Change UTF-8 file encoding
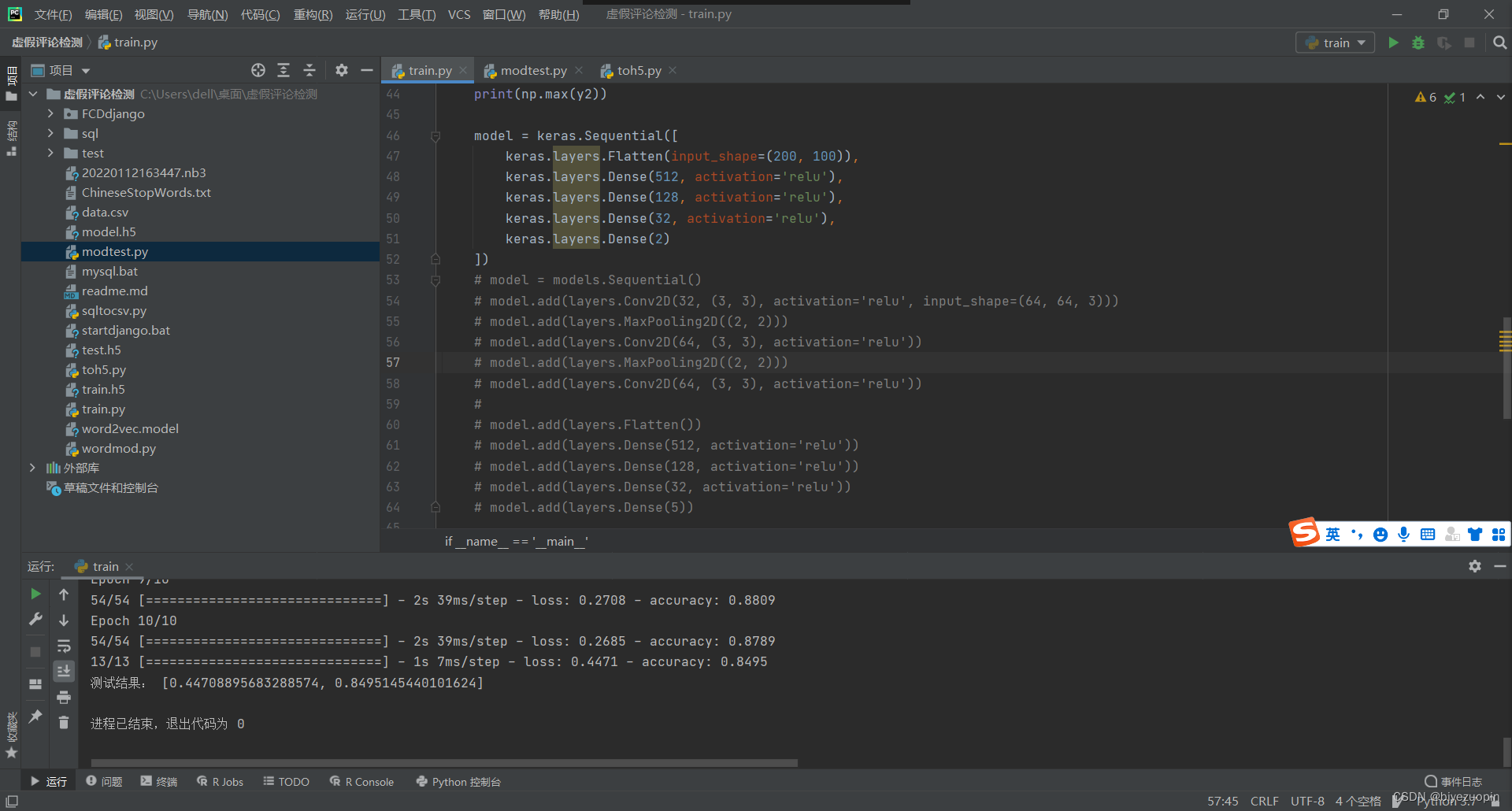 [1307, 801]
